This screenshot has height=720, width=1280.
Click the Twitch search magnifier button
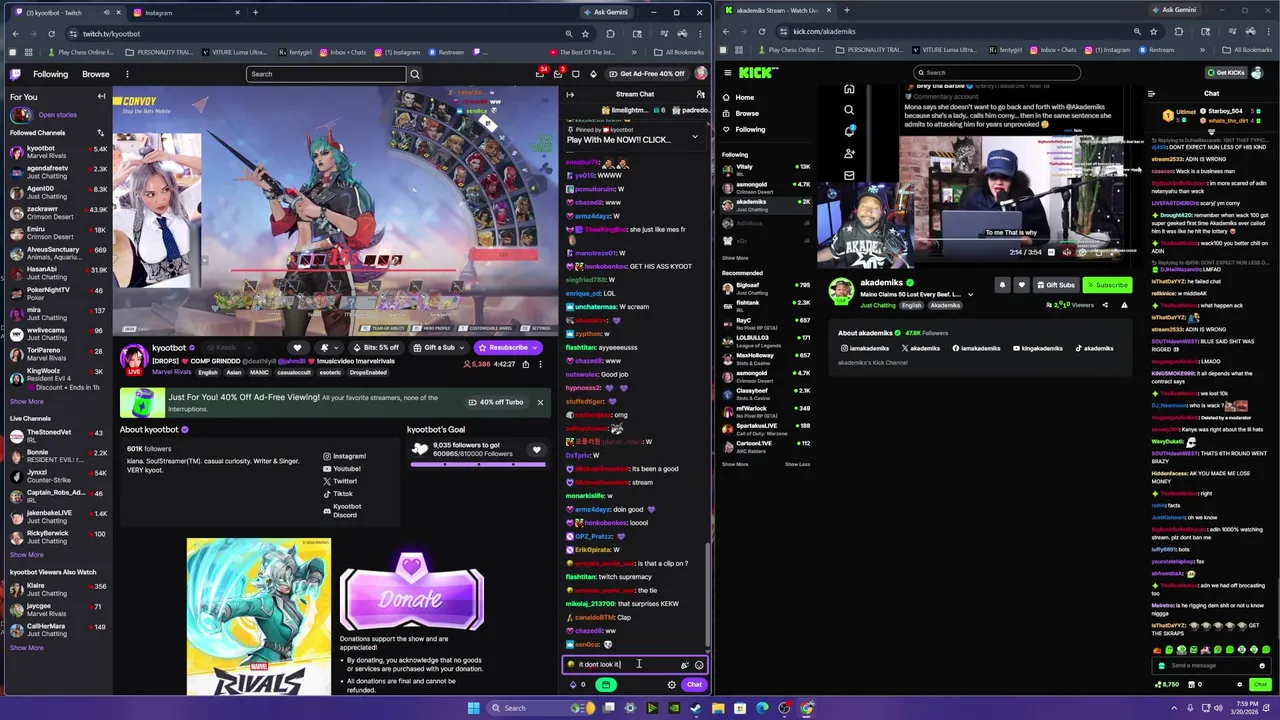click(x=414, y=74)
